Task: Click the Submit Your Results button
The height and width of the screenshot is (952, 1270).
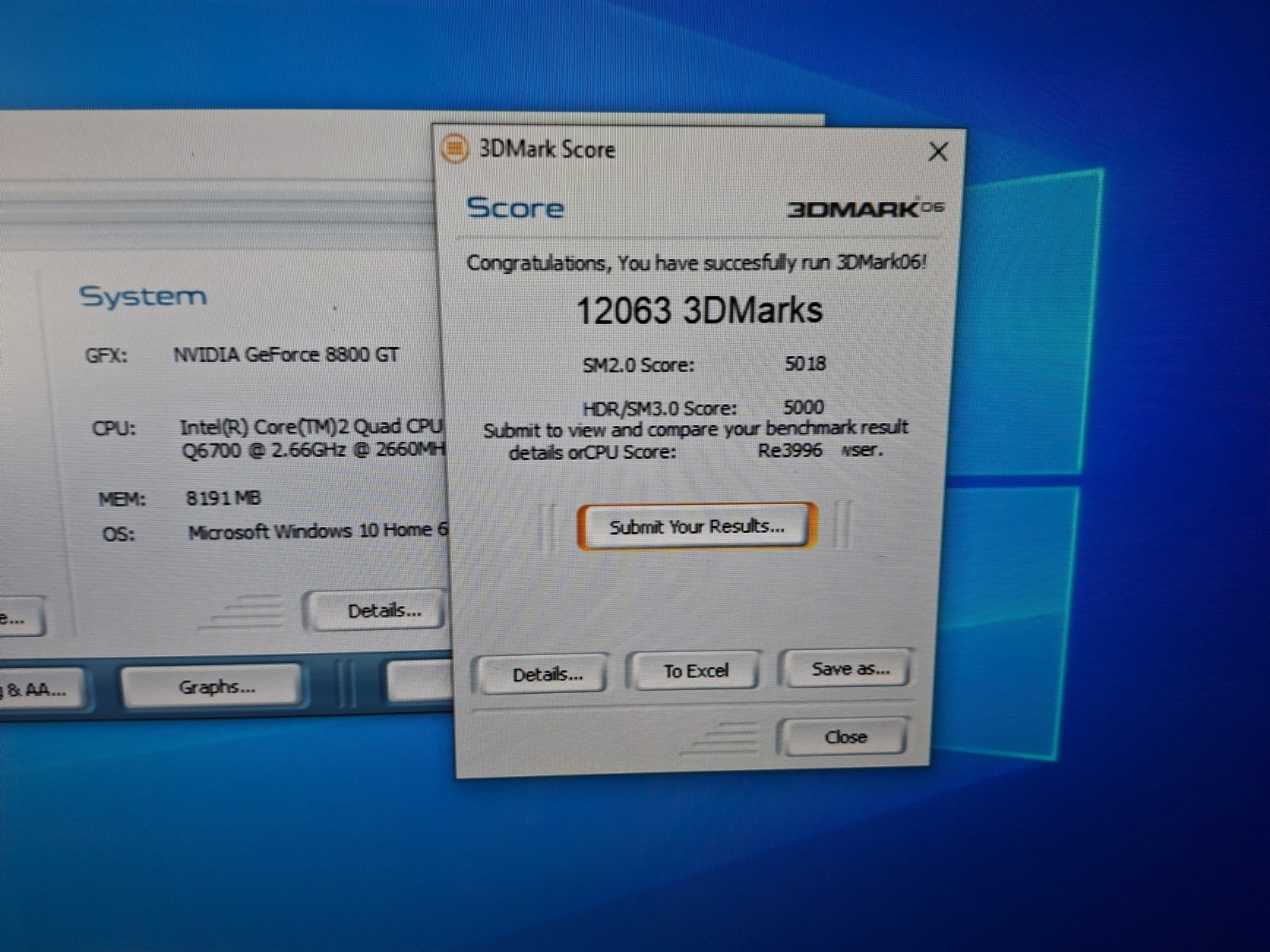Action: 697,526
